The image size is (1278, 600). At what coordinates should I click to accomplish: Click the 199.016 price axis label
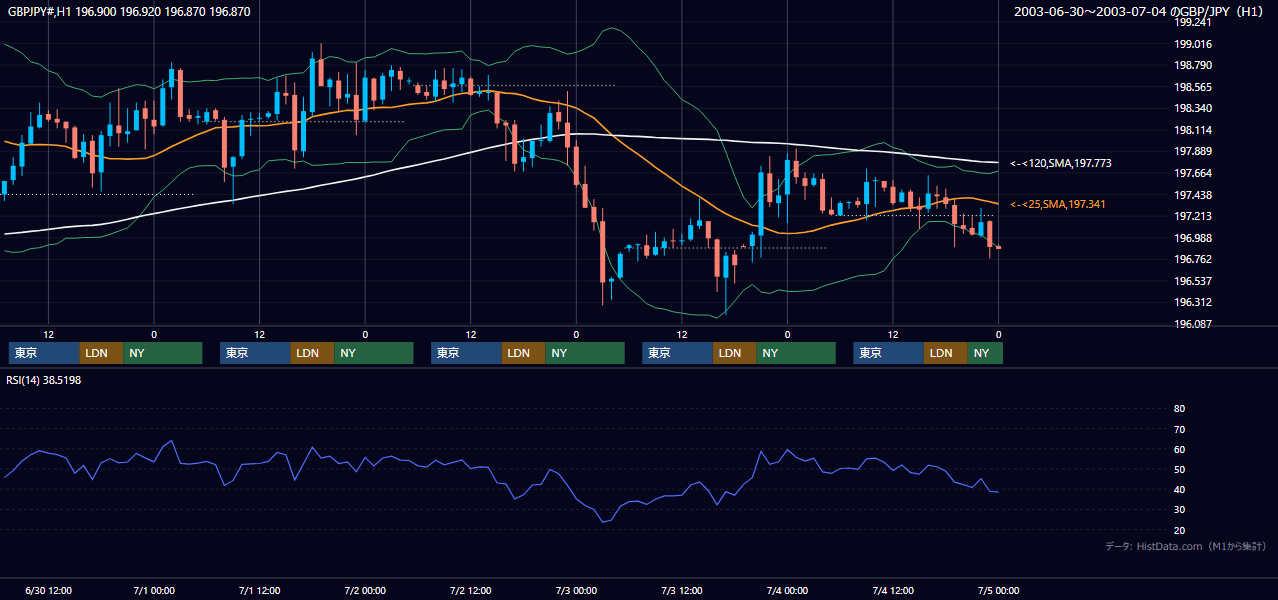point(1193,44)
